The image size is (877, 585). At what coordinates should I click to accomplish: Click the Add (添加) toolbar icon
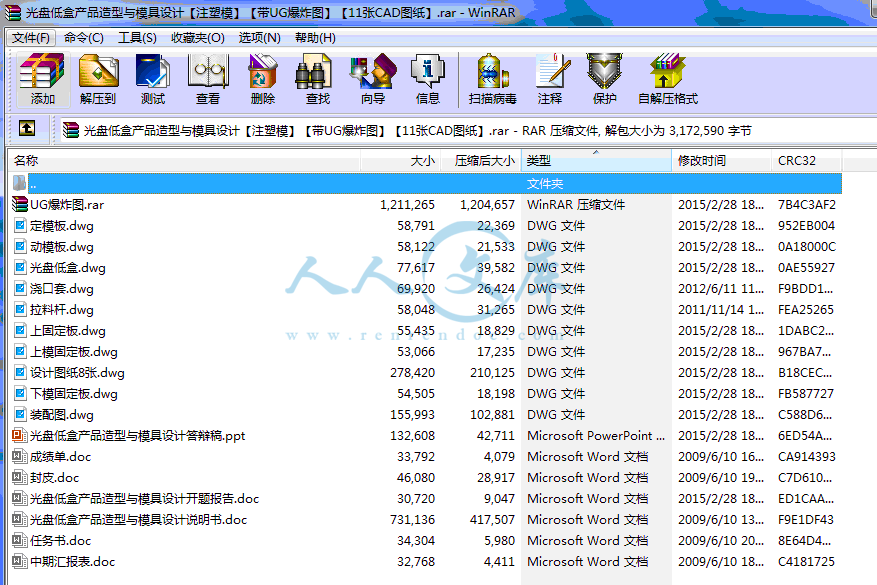click(x=43, y=79)
